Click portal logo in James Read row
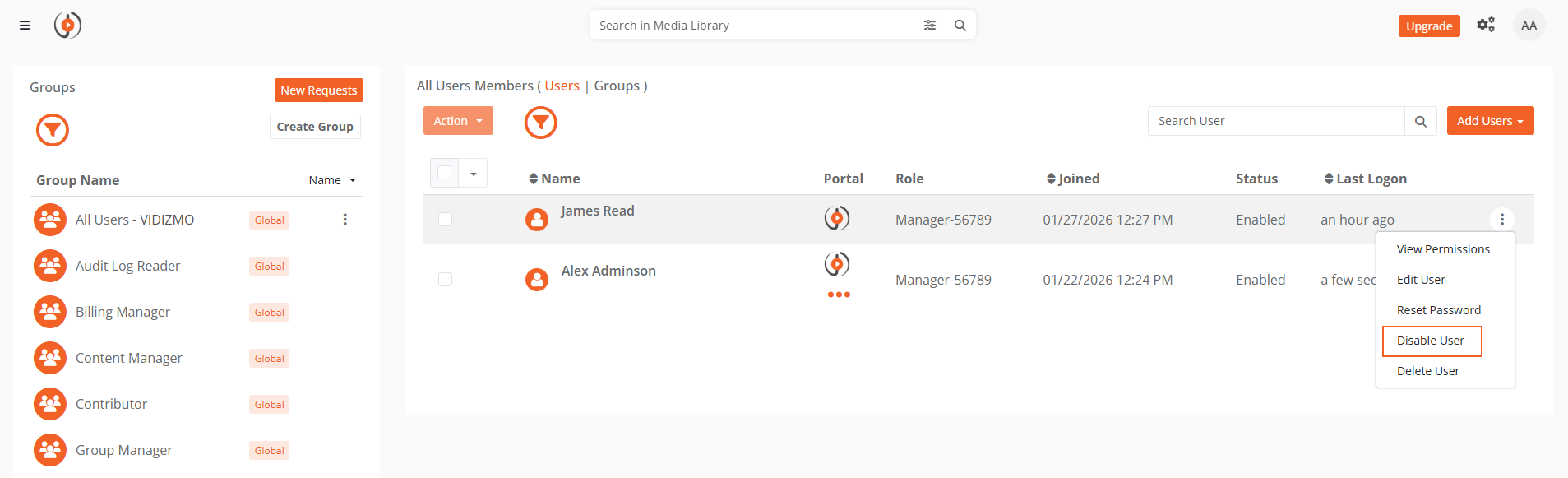The height and width of the screenshot is (478, 1568). tap(837, 218)
